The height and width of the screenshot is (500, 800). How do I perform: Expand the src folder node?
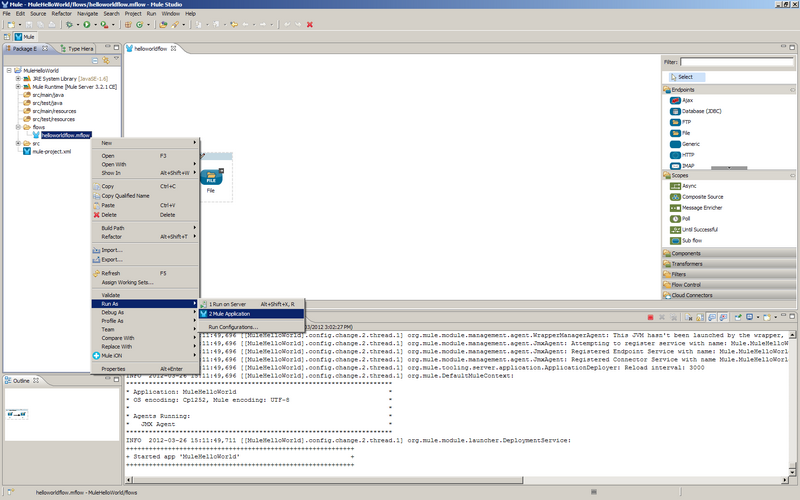[x=18, y=143]
